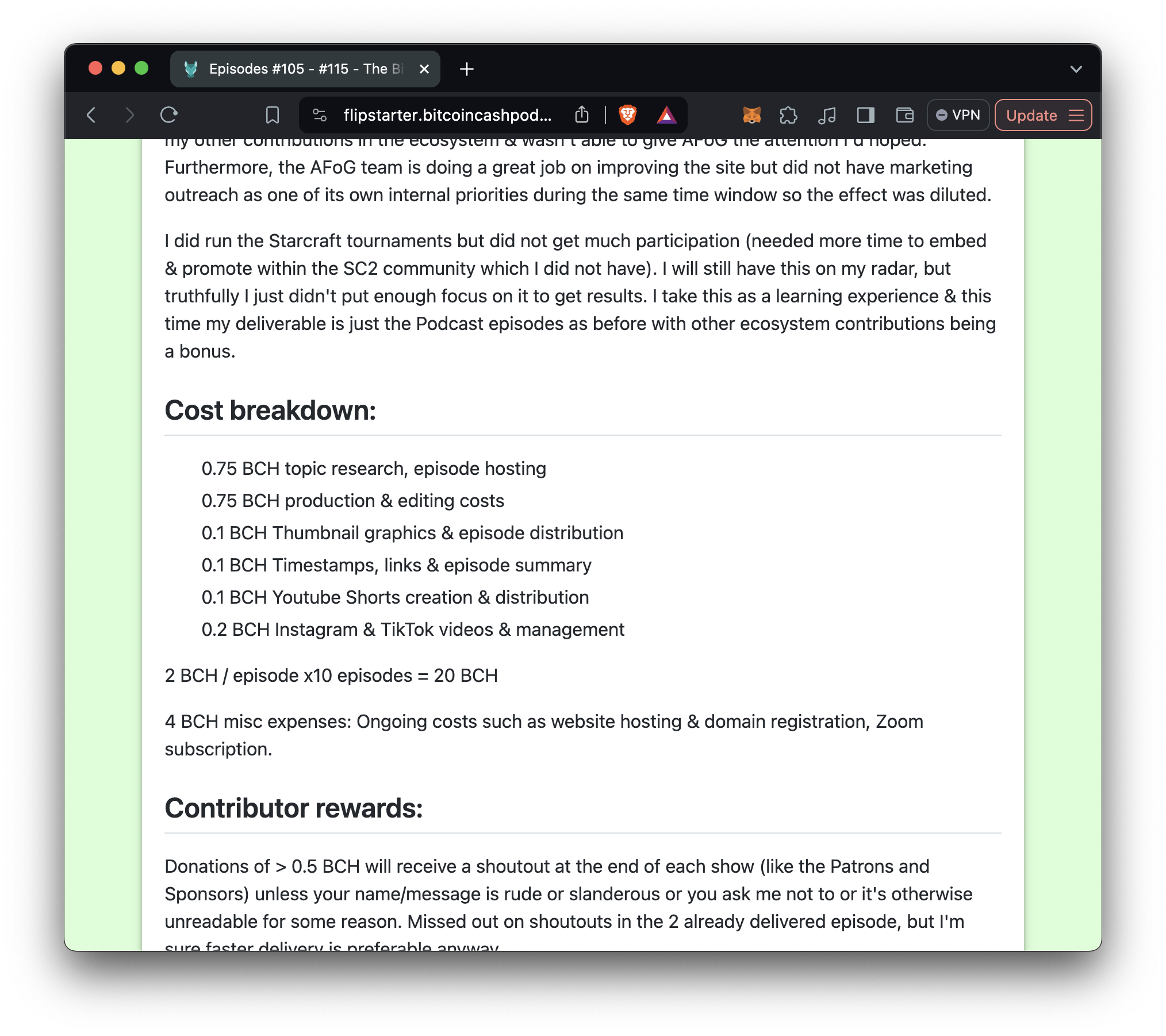The image size is (1166, 1036).
Task: Open the media control music note icon
Action: (827, 115)
